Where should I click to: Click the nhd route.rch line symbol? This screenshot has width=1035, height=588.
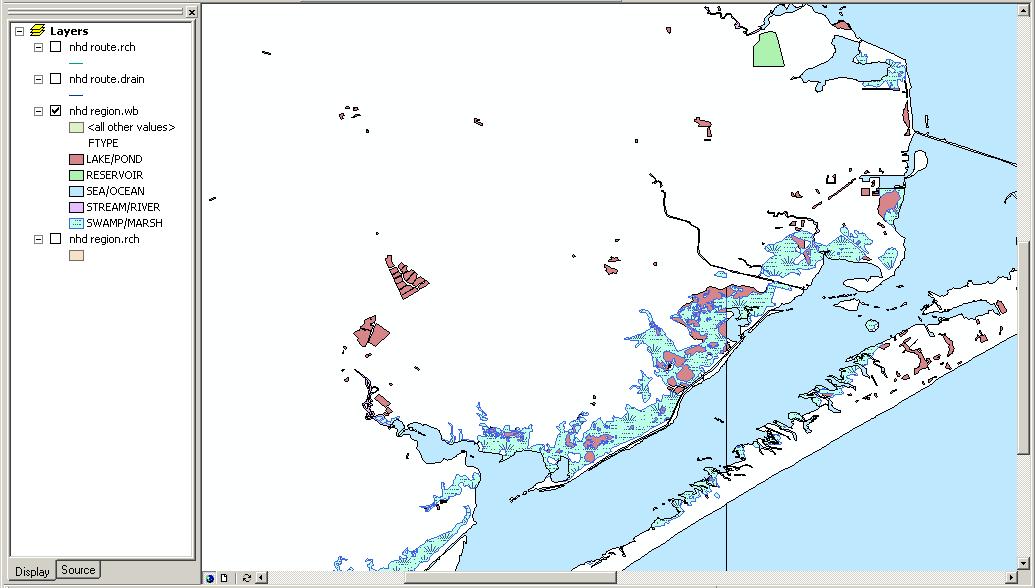pos(76,63)
